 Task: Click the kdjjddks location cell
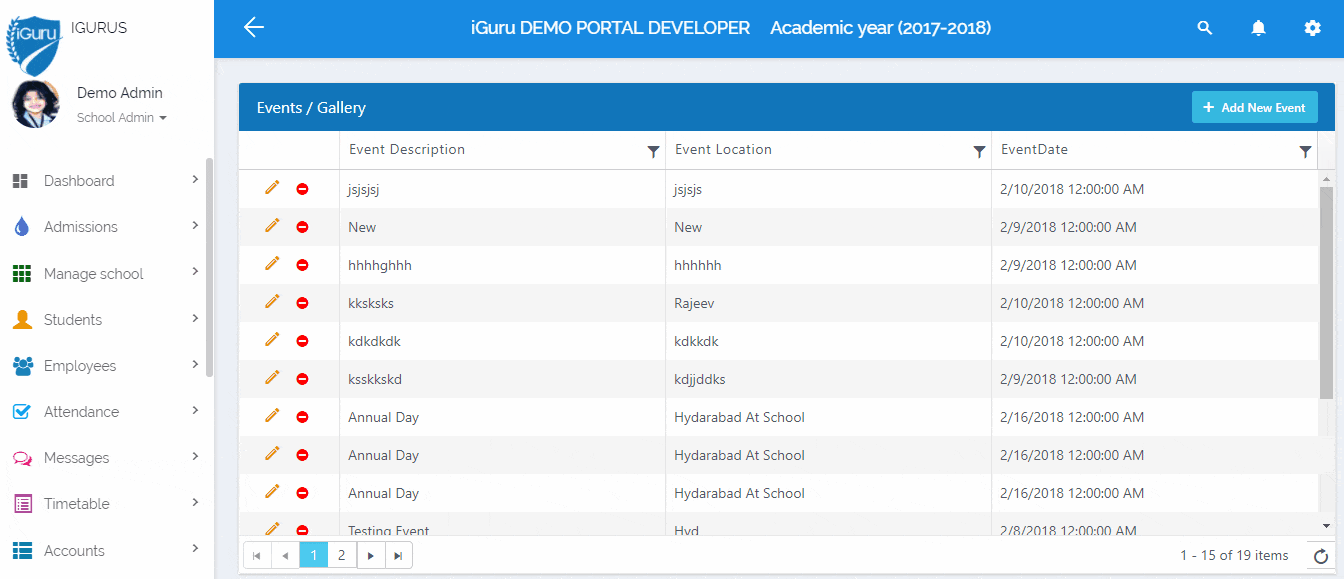[828, 379]
